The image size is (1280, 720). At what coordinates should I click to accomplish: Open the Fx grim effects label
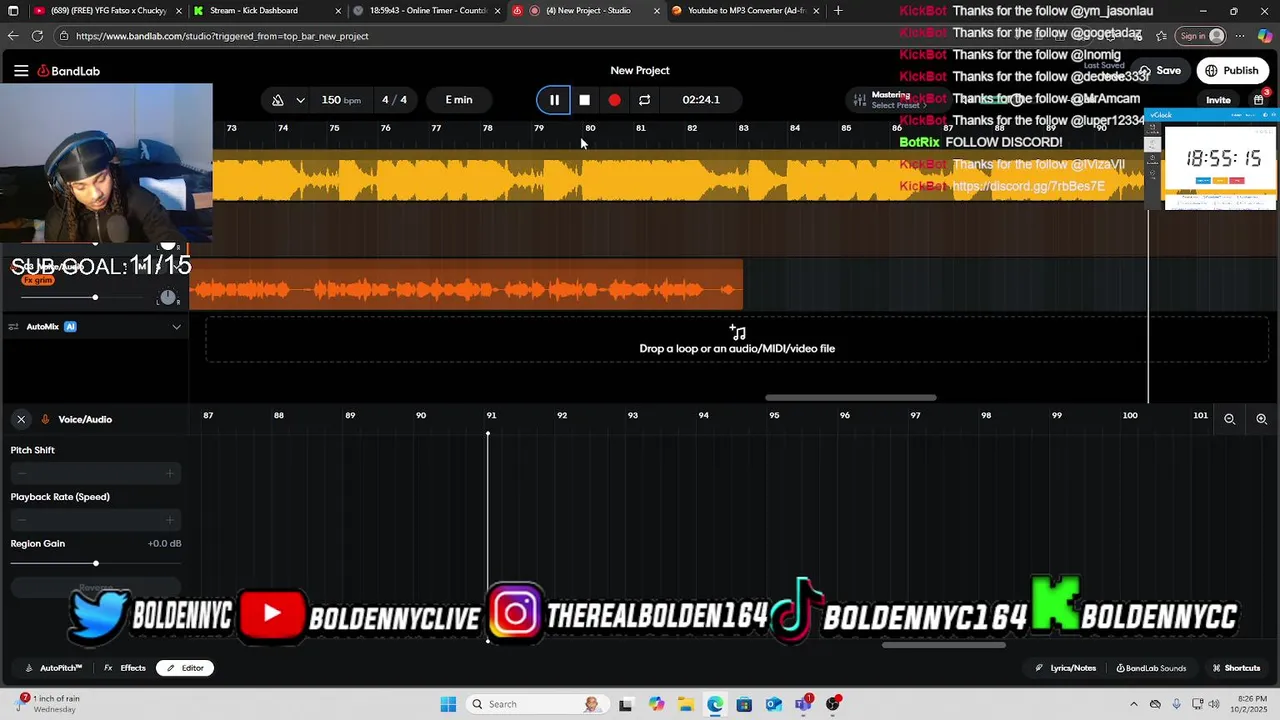tap(38, 280)
